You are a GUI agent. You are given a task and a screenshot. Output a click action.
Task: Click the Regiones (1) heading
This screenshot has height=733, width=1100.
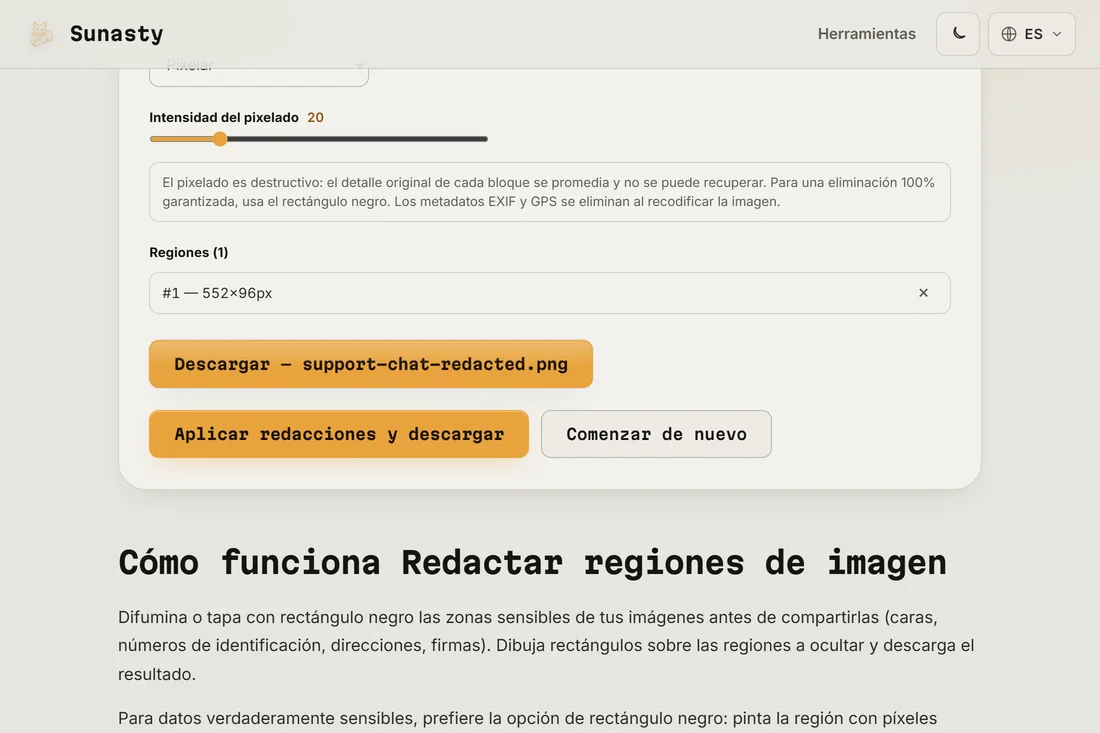[189, 252]
